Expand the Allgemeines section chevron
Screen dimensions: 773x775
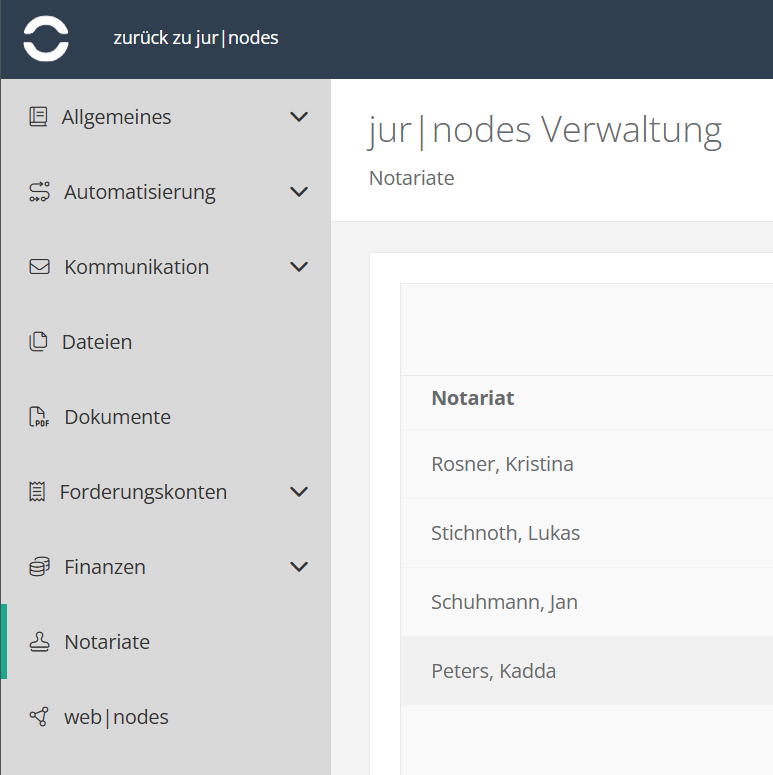(298, 117)
